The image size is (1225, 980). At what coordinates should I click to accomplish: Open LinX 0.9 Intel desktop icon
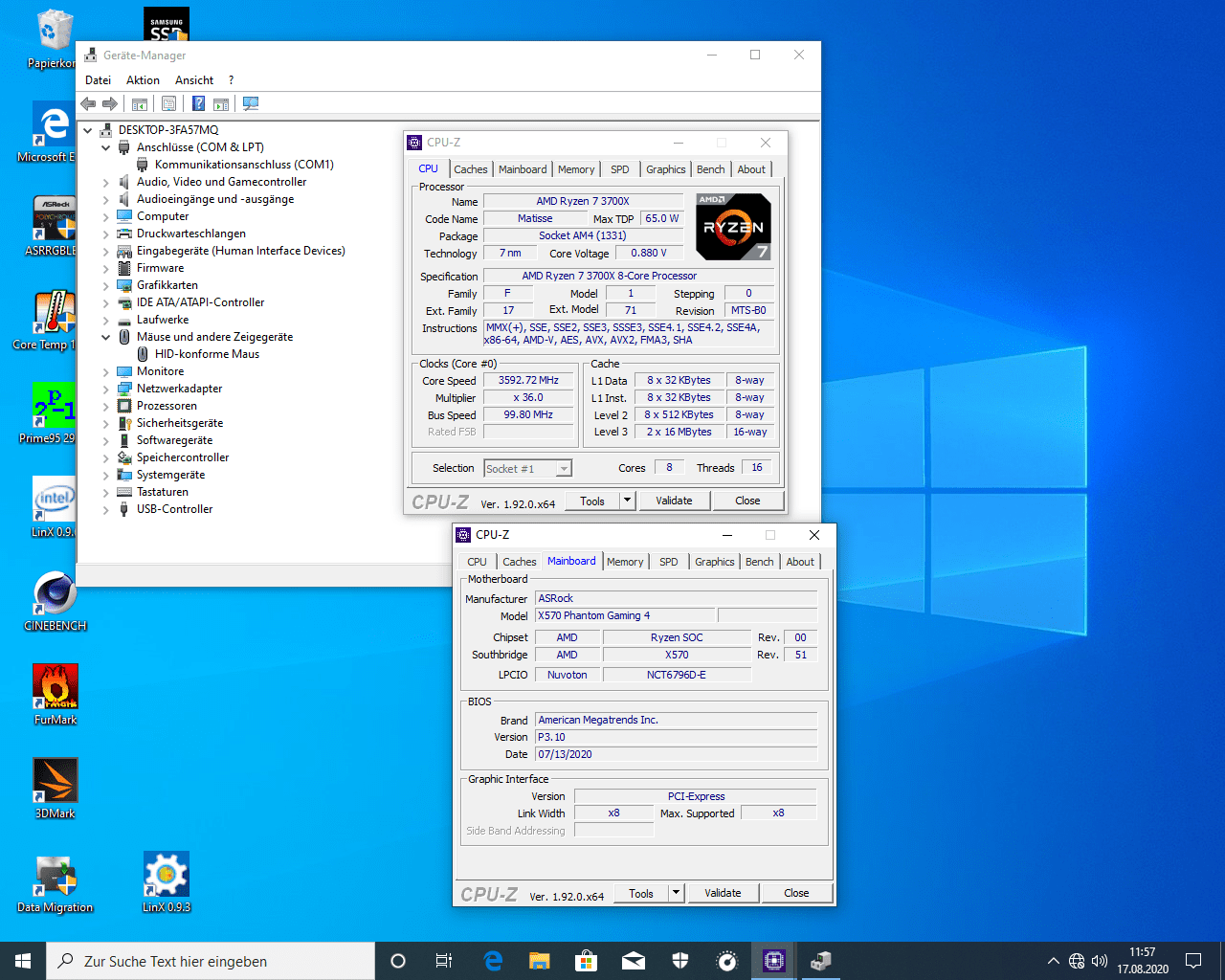click(55, 507)
